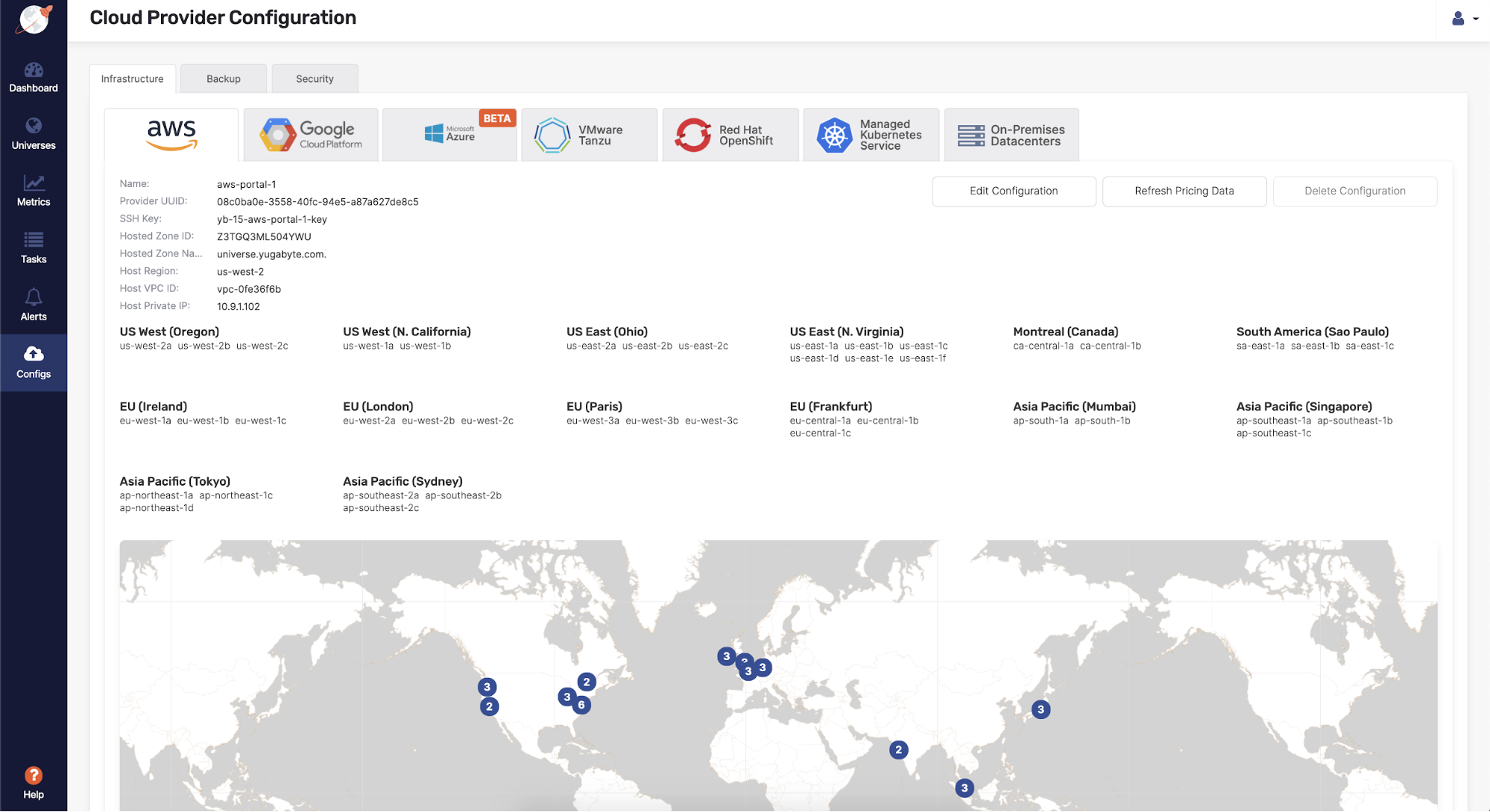
Task: Select the Microsoft Azure beta provider tab
Action: [x=449, y=135]
